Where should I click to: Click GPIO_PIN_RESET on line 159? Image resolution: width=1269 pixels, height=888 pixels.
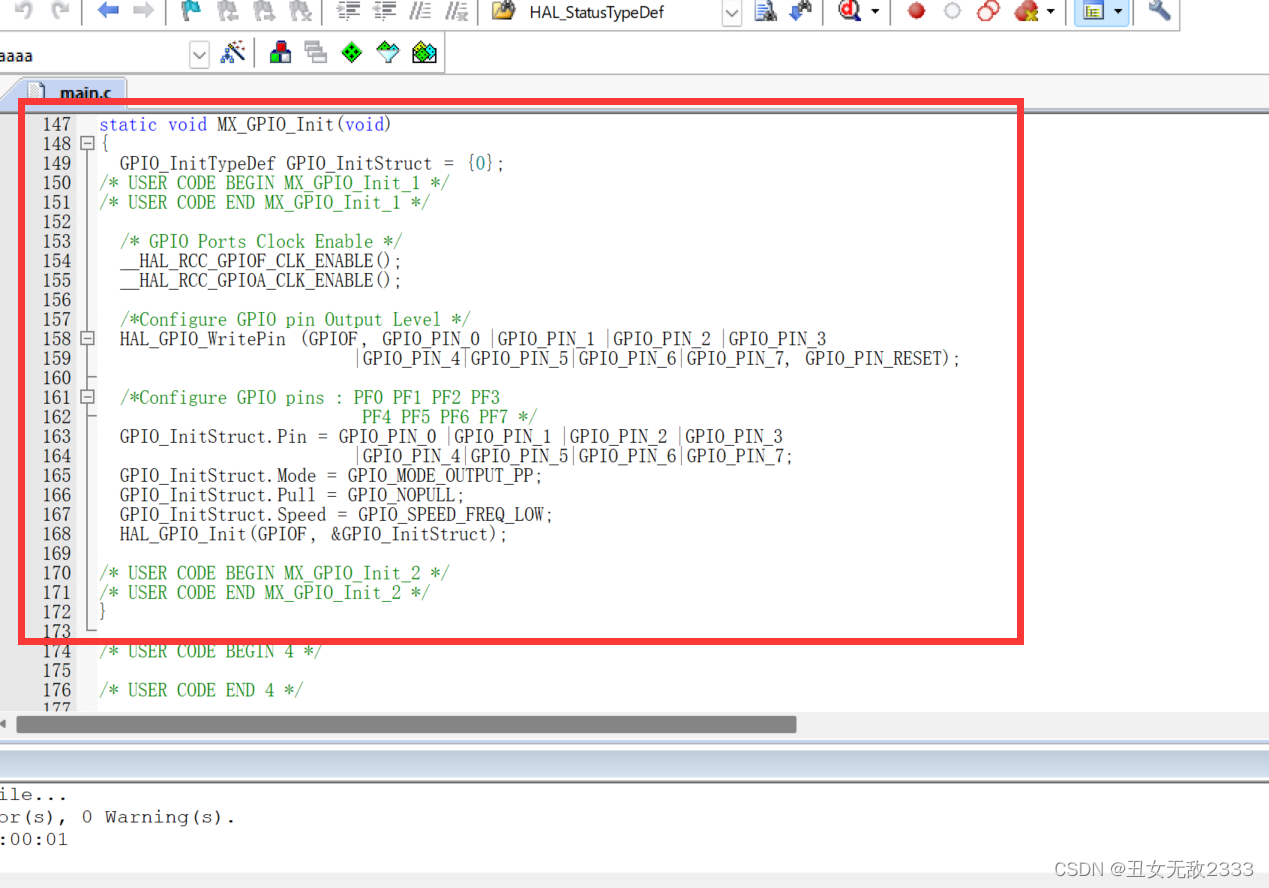(x=873, y=359)
